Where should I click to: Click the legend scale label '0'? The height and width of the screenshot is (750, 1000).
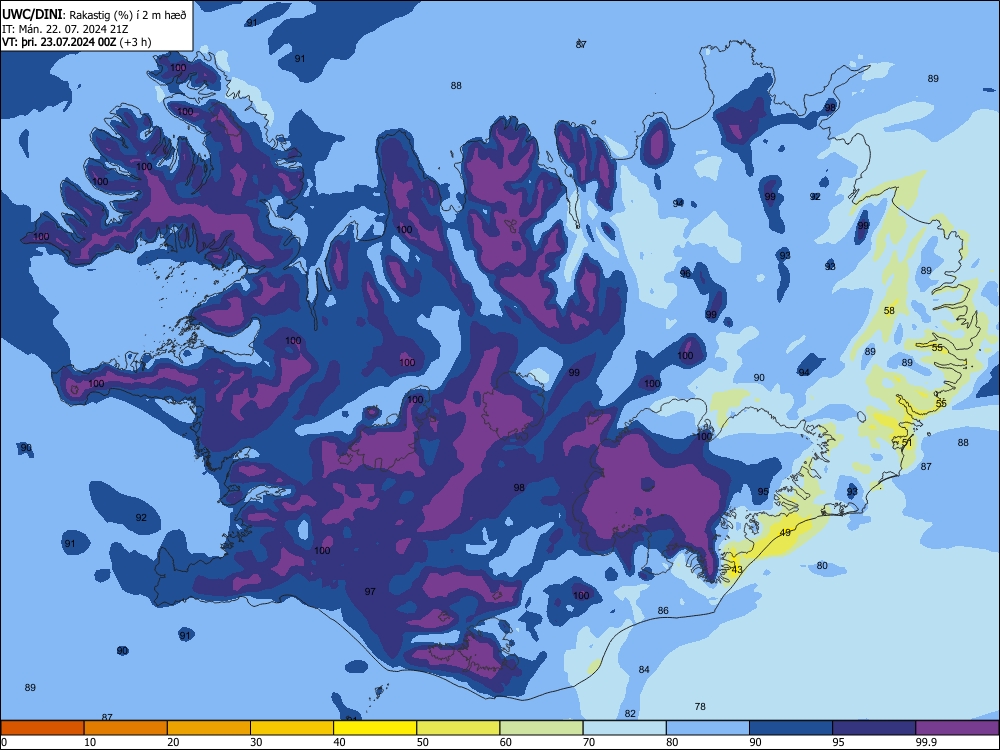tap(4, 742)
